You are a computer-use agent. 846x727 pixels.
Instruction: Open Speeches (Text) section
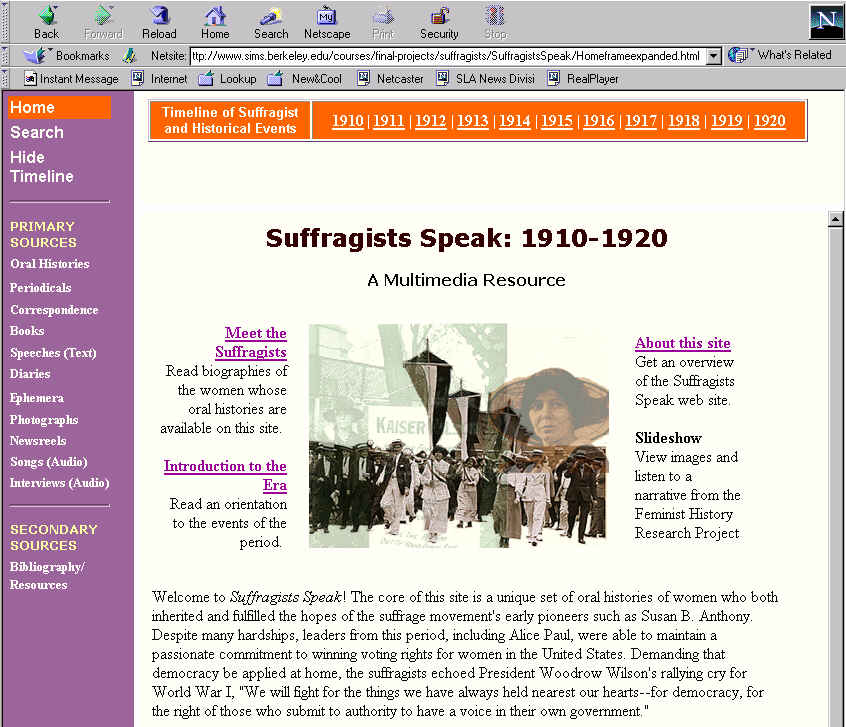click(x=53, y=353)
